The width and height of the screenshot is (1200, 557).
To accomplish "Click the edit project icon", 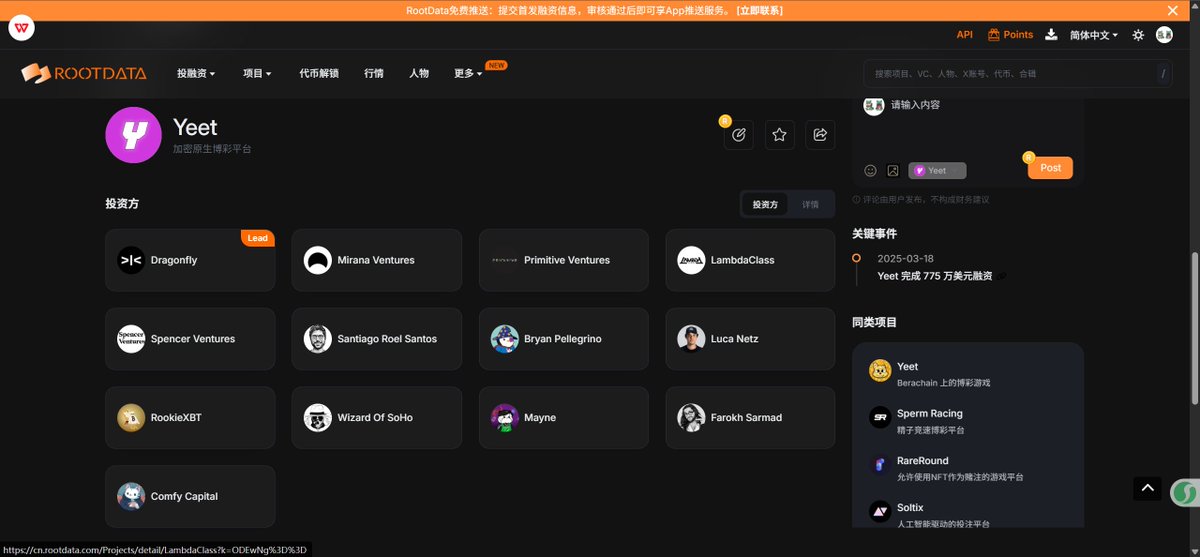I will point(739,134).
